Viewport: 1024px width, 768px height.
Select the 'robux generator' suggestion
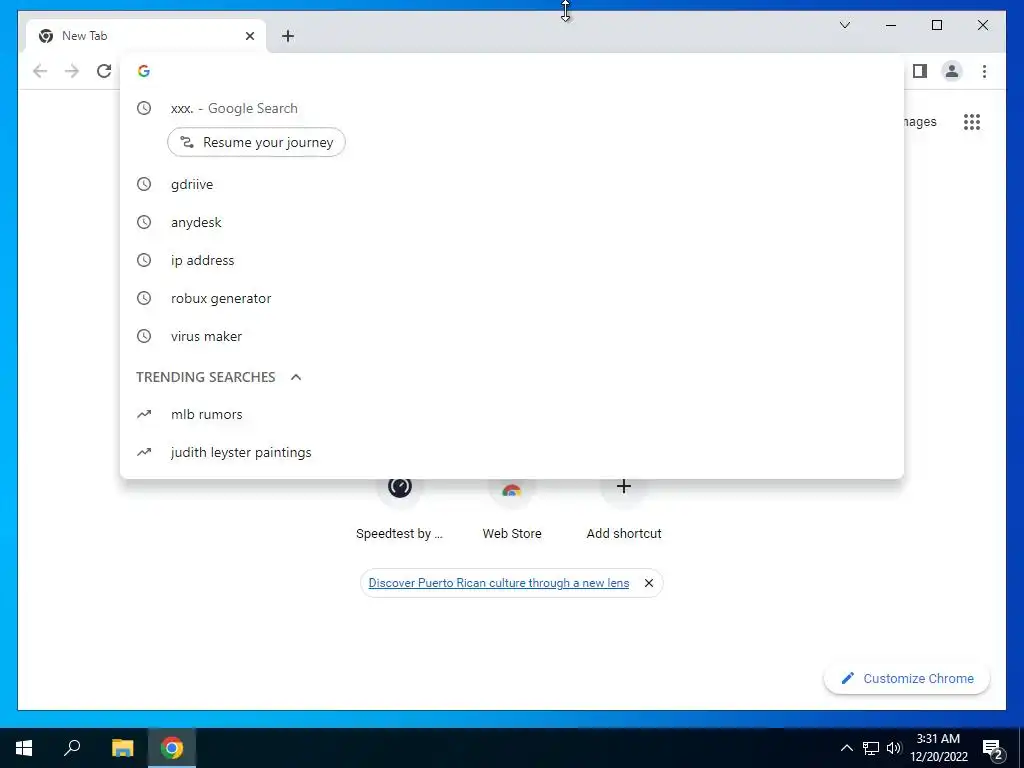click(x=512, y=298)
